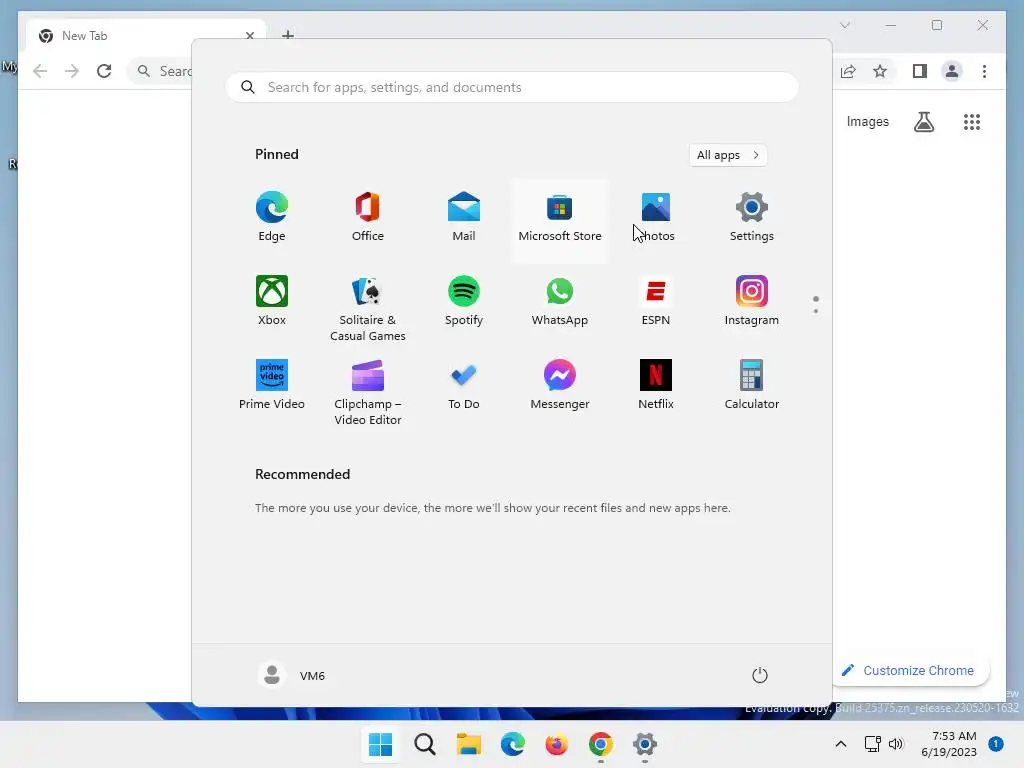Open Settings from pinned apps
Image resolution: width=1024 pixels, height=768 pixels.
[x=752, y=217]
